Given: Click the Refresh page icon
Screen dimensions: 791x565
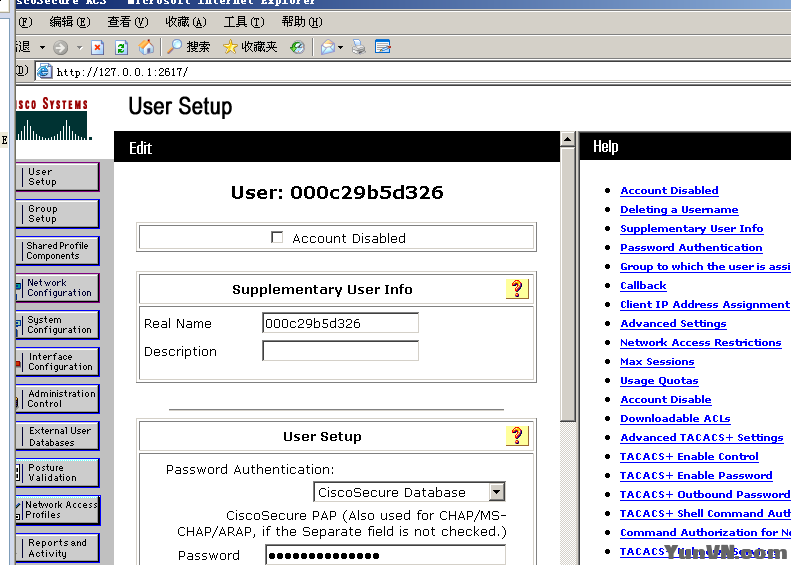Looking at the screenshot, I should (x=121, y=47).
